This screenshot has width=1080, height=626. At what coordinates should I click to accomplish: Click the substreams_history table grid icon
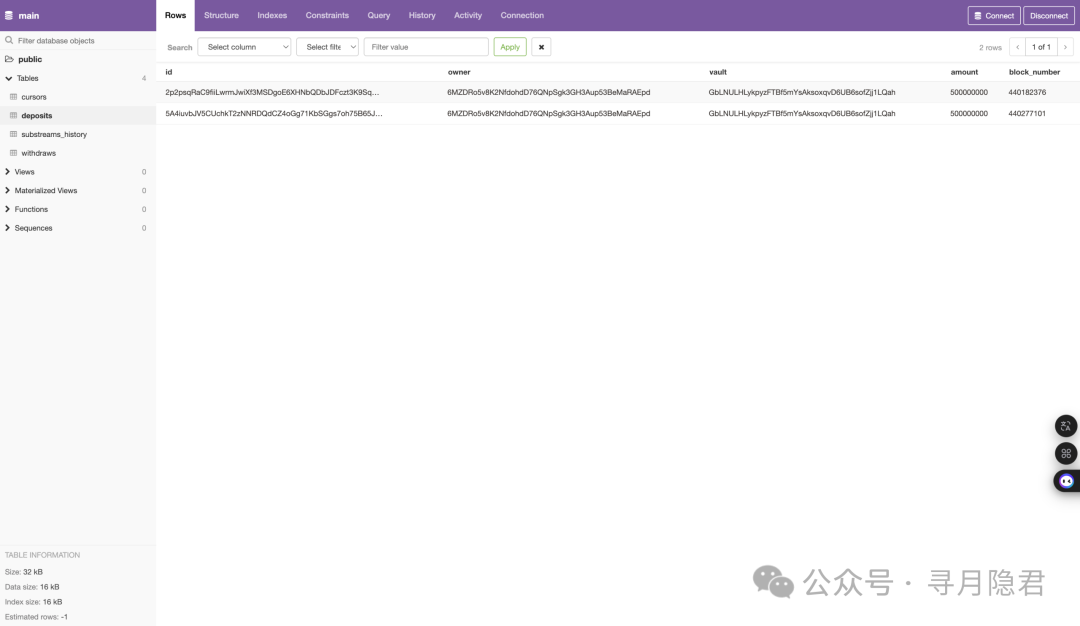click(13, 134)
